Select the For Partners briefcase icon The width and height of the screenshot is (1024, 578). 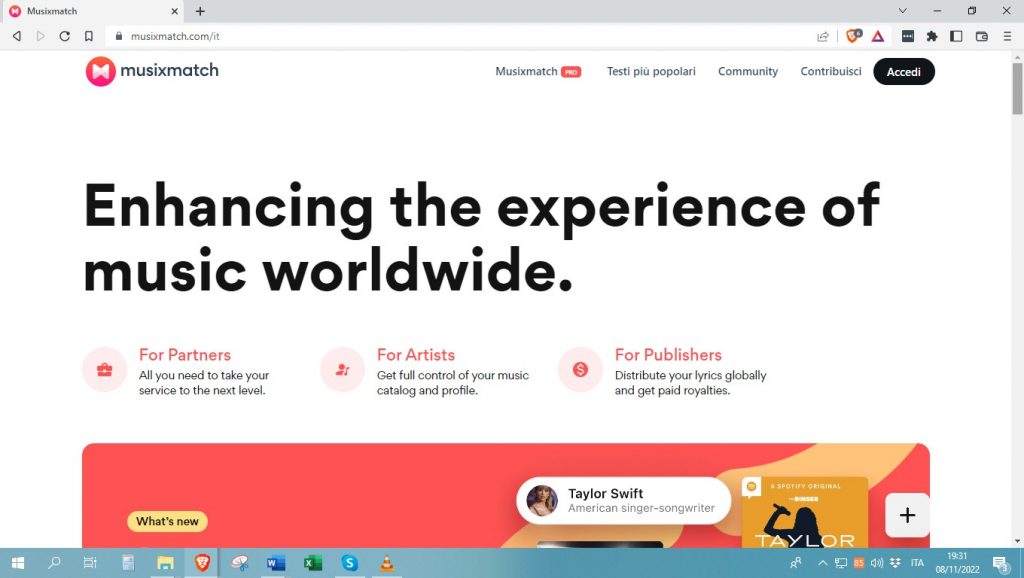coord(104,370)
